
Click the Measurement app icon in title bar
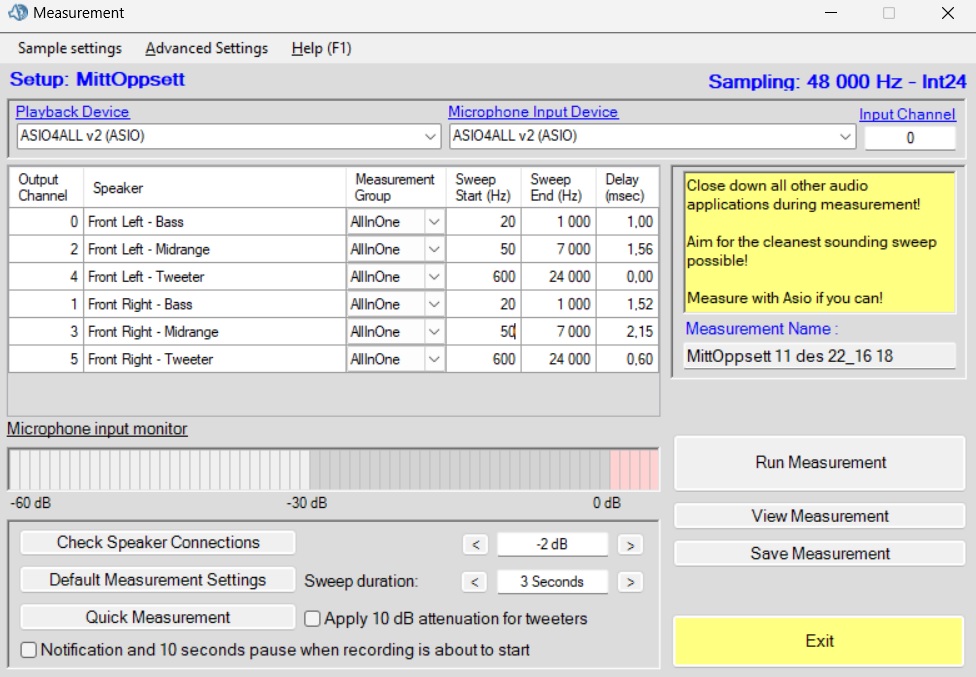tap(18, 13)
